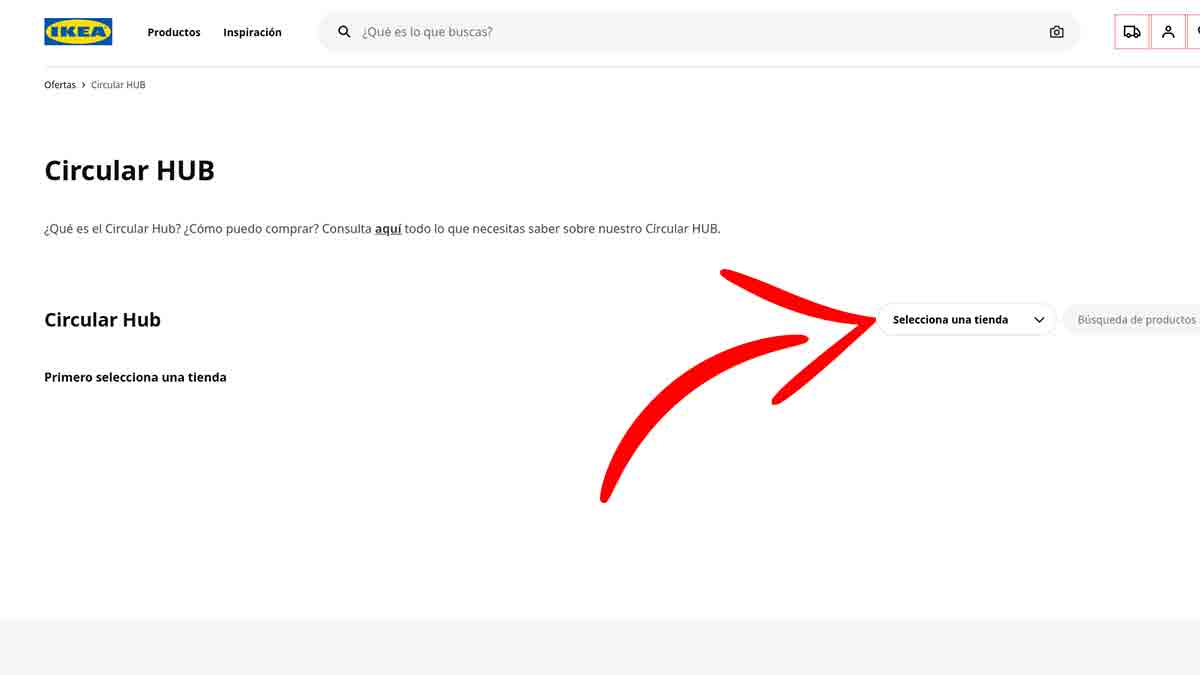
Task: Follow the 'aquí' link for Circular Hub info
Action: 388,229
